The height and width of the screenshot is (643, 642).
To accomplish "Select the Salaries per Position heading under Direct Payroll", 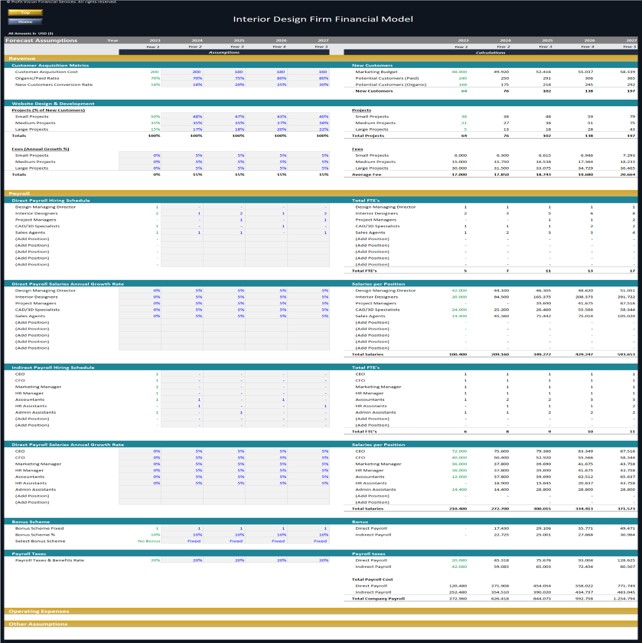I will click(378, 284).
